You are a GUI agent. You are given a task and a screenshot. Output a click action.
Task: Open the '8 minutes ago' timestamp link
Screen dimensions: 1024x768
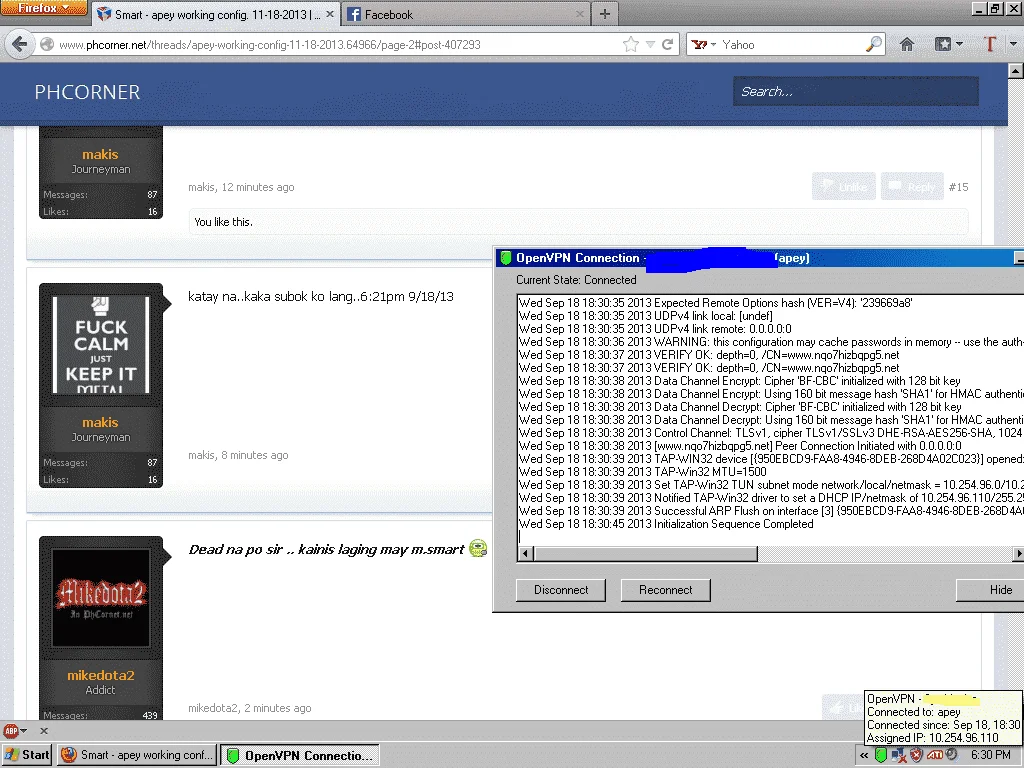[255, 455]
